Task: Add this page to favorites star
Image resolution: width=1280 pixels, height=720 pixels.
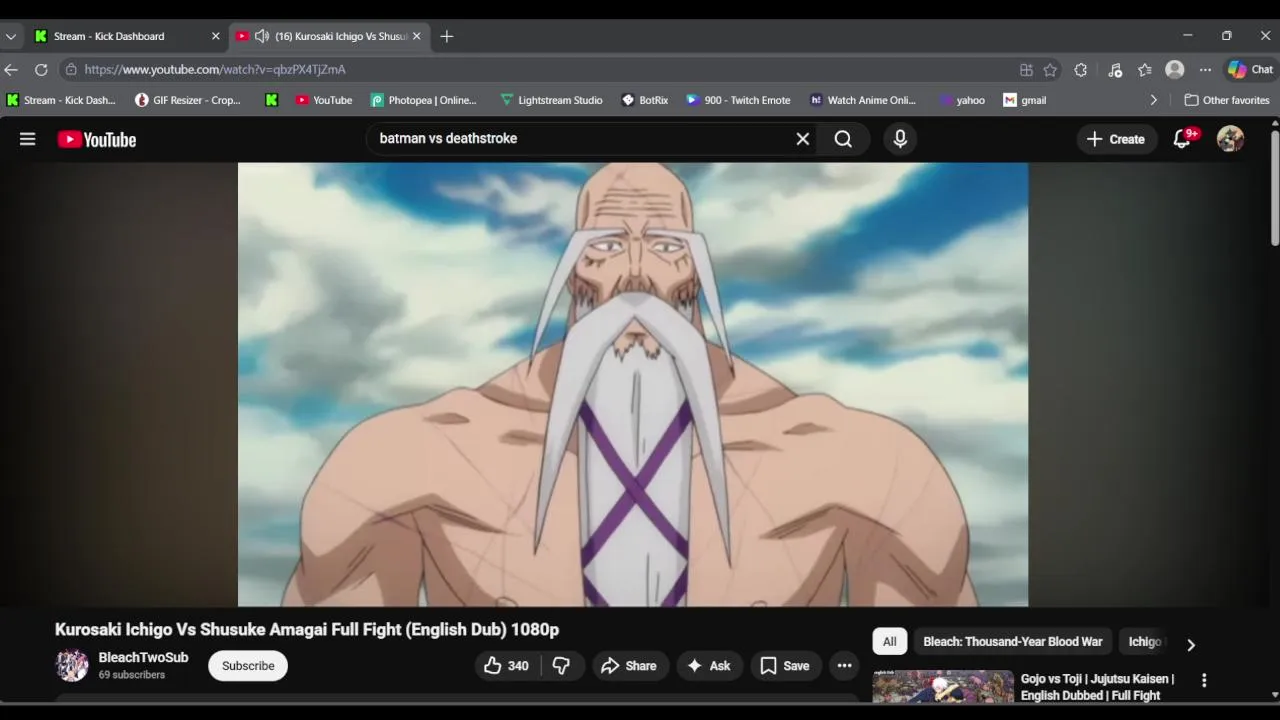Action: (x=1050, y=70)
